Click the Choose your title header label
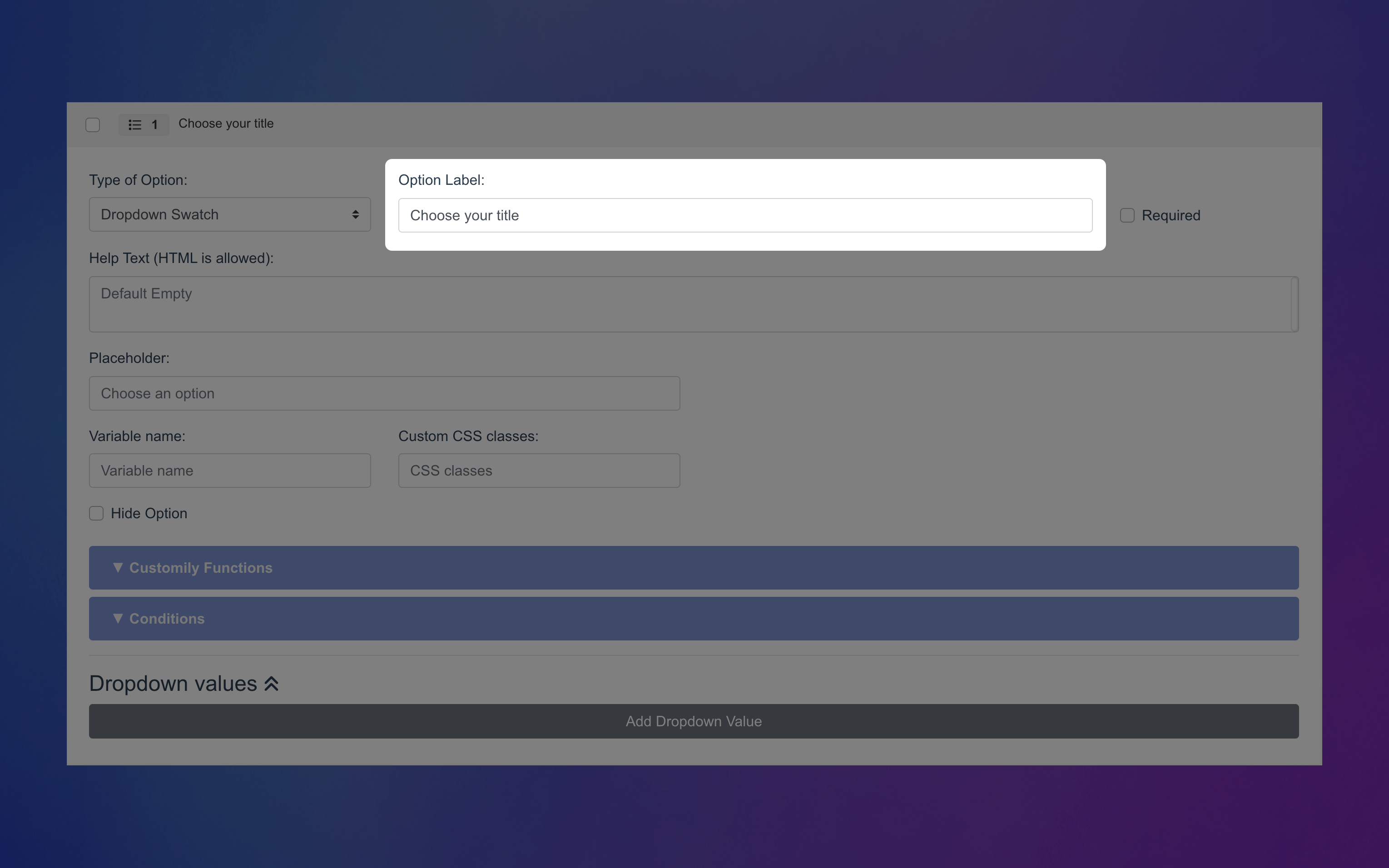This screenshot has width=1389, height=868. (x=226, y=124)
